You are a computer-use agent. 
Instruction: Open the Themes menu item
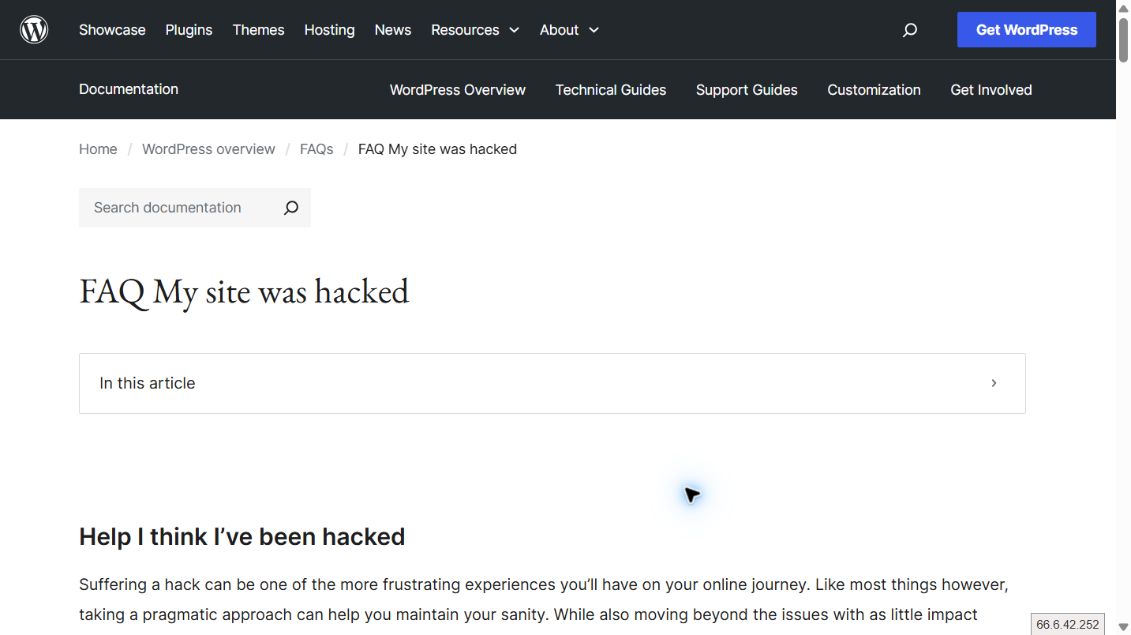[258, 30]
